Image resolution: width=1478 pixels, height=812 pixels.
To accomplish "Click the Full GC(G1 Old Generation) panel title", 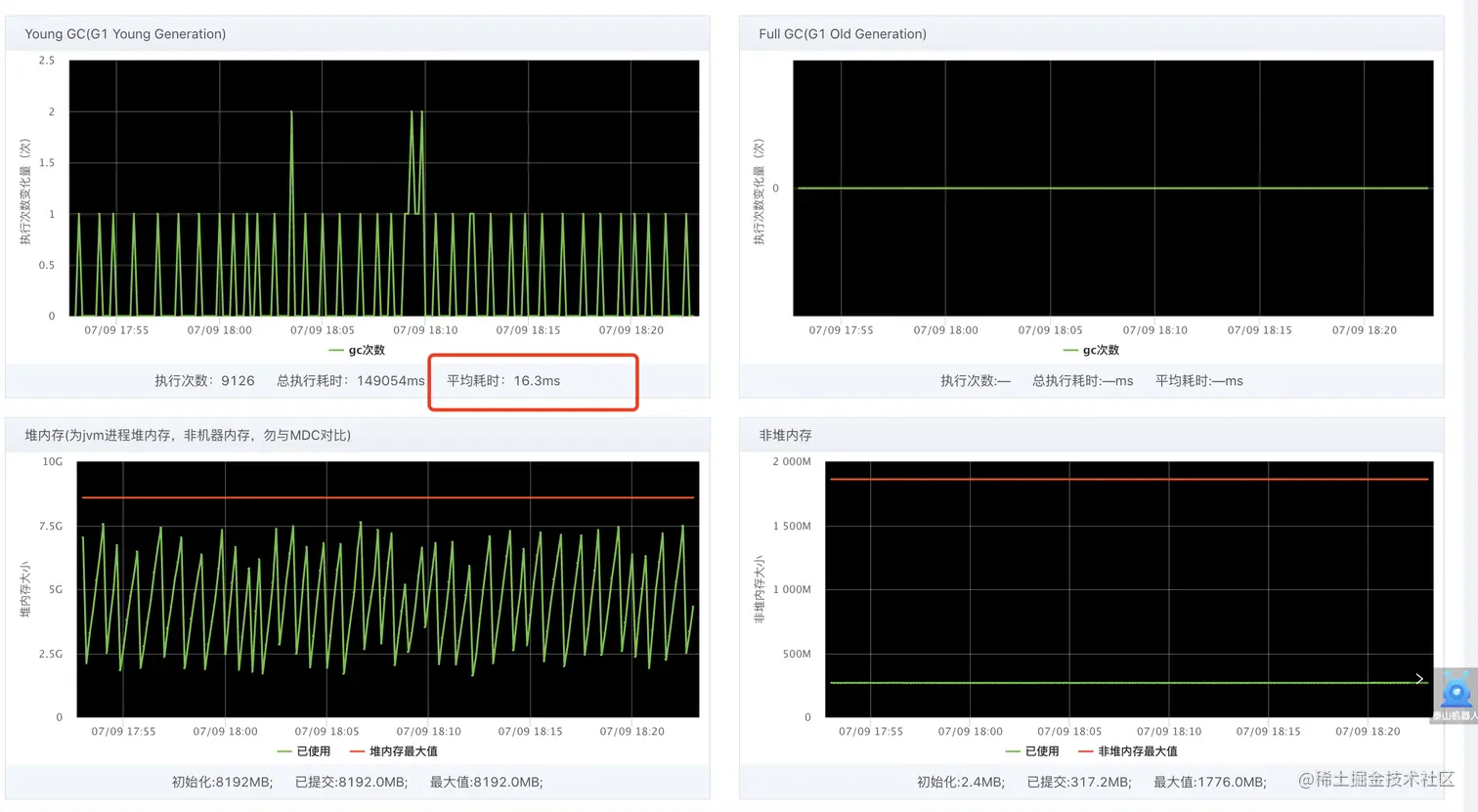I will tap(843, 33).
